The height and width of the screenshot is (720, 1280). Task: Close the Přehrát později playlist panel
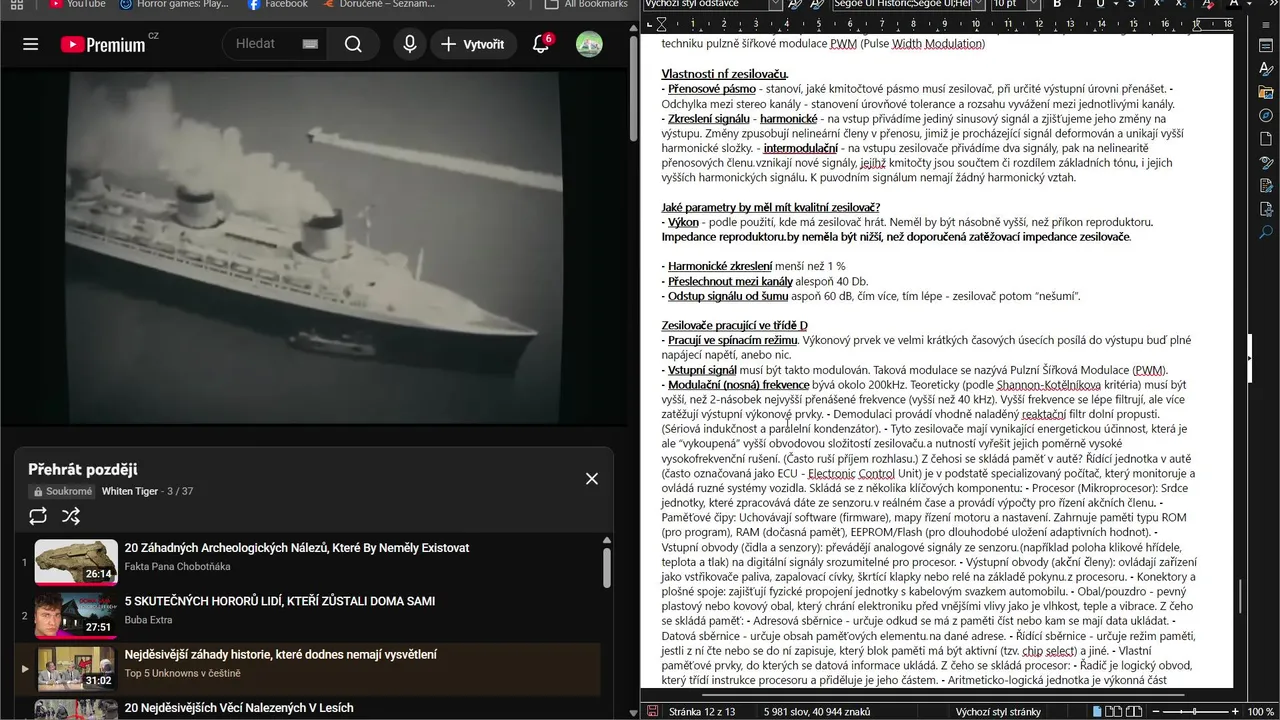pyautogui.click(x=592, y=479)
